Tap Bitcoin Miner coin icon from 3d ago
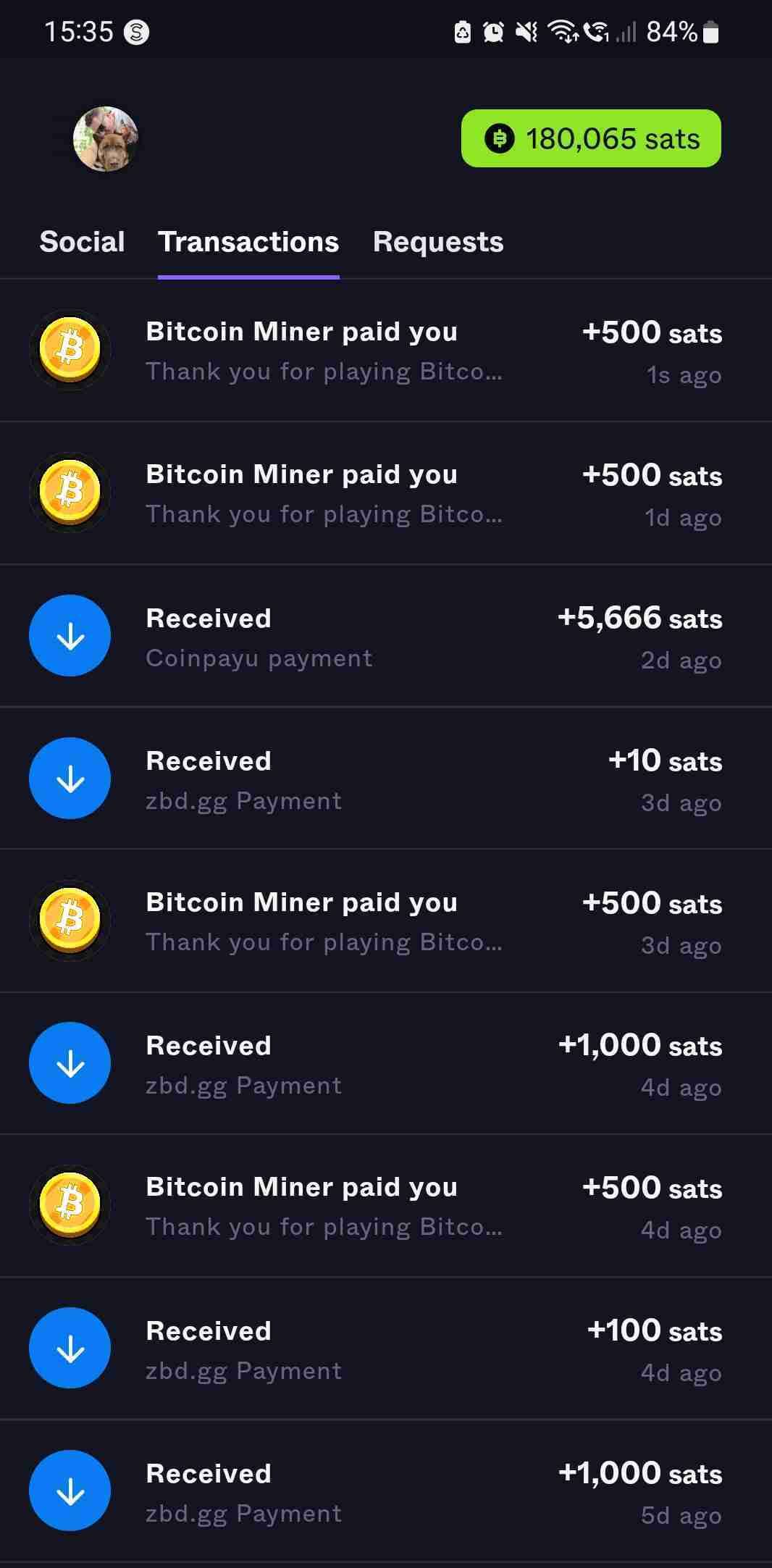The height and width of the screenshot is (1568, 772). [x=70, y=921]
